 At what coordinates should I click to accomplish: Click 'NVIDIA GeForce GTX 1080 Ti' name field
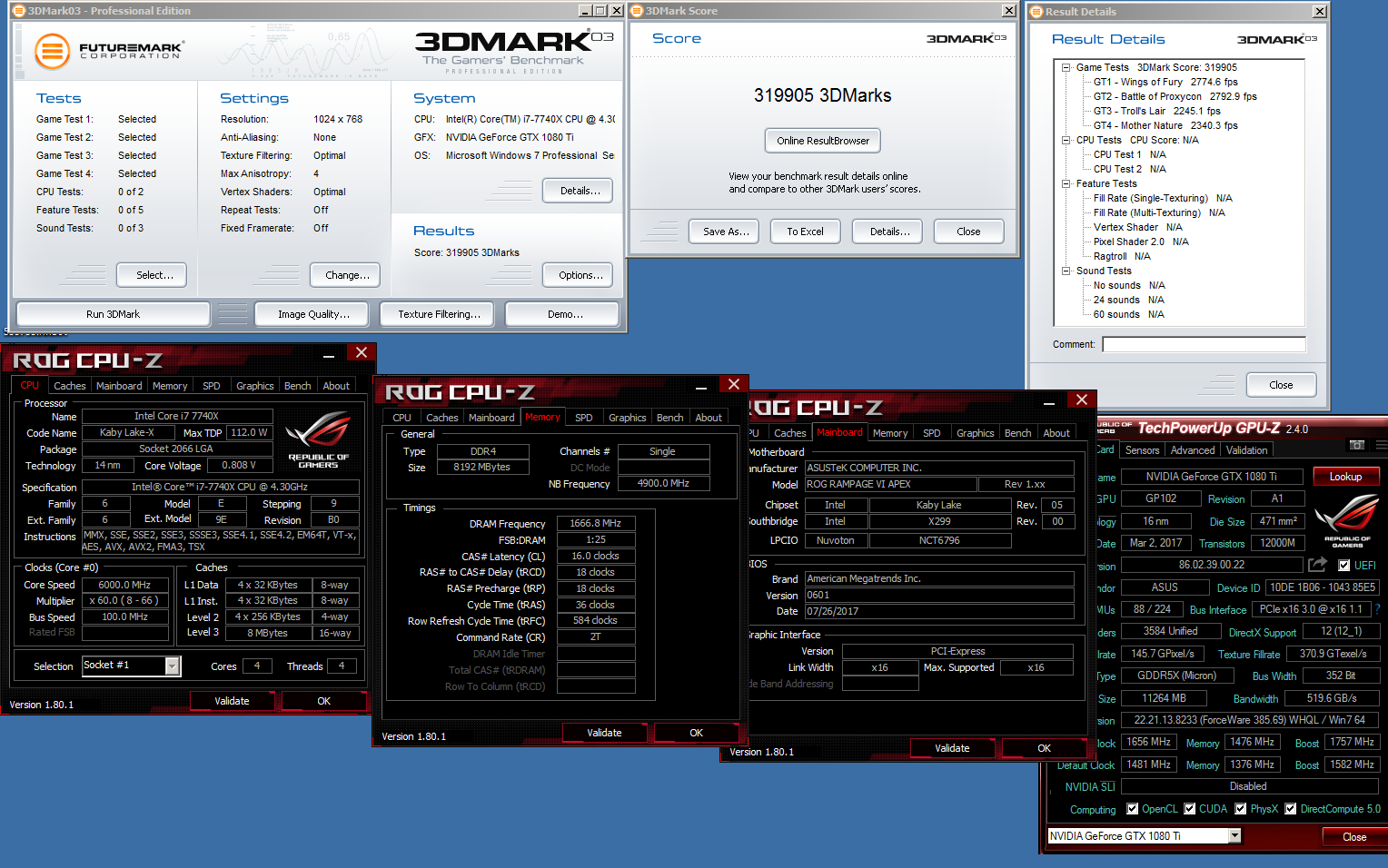[1211, 477]
